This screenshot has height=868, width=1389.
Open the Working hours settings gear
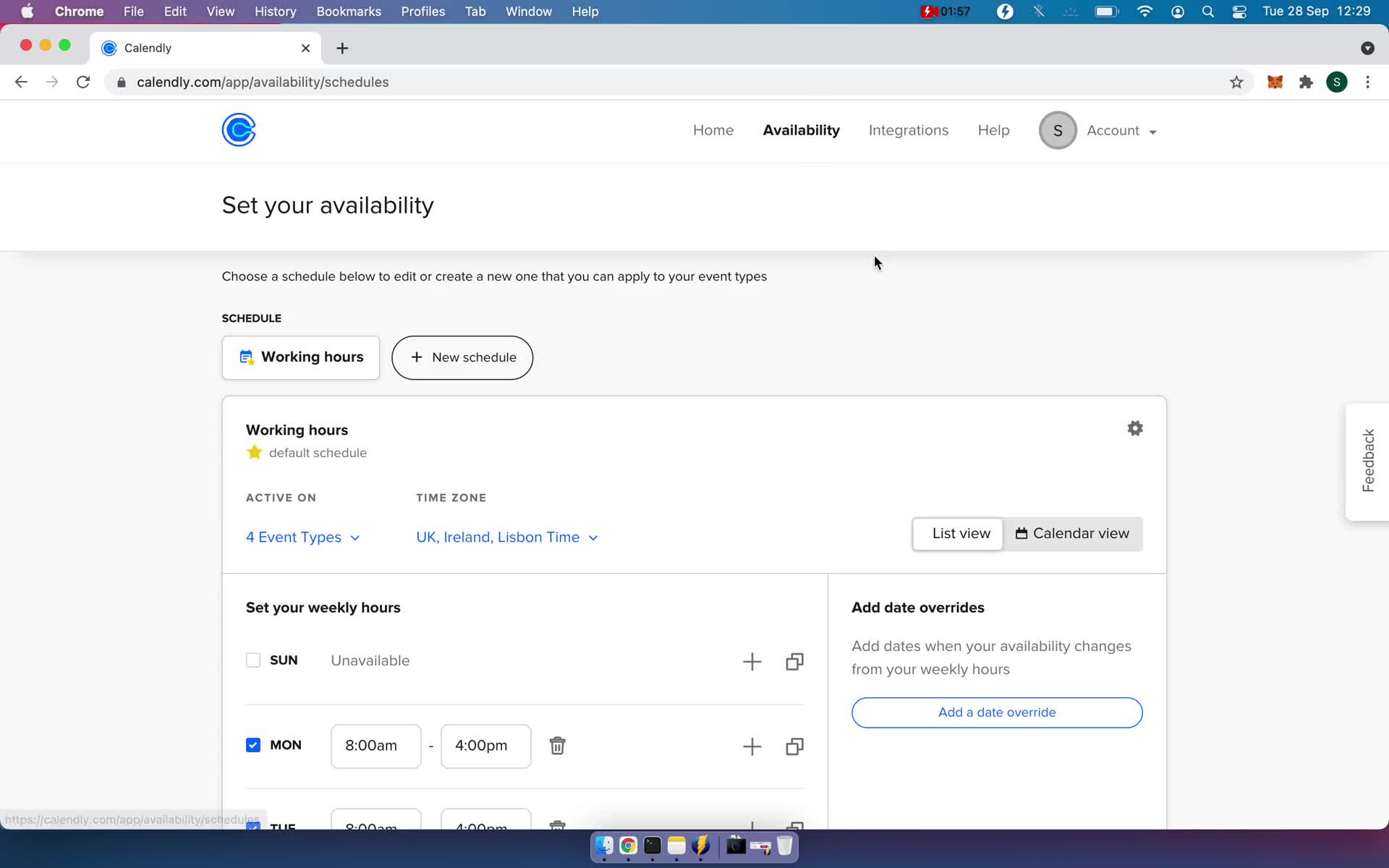tap(1135, 428)
